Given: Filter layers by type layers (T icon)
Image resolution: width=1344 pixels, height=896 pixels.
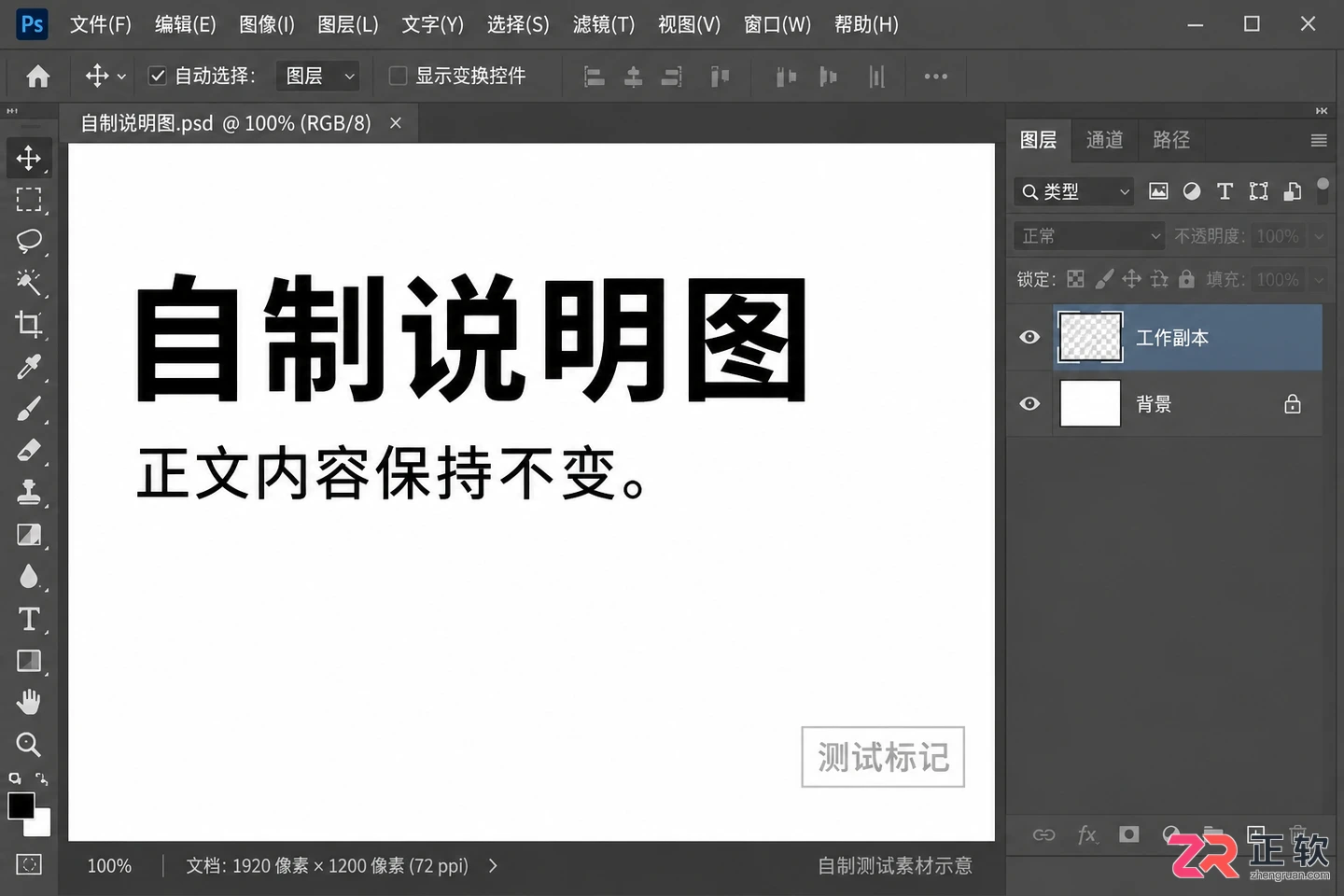Looking at the screenshot, I should (x=1225, y=191).
